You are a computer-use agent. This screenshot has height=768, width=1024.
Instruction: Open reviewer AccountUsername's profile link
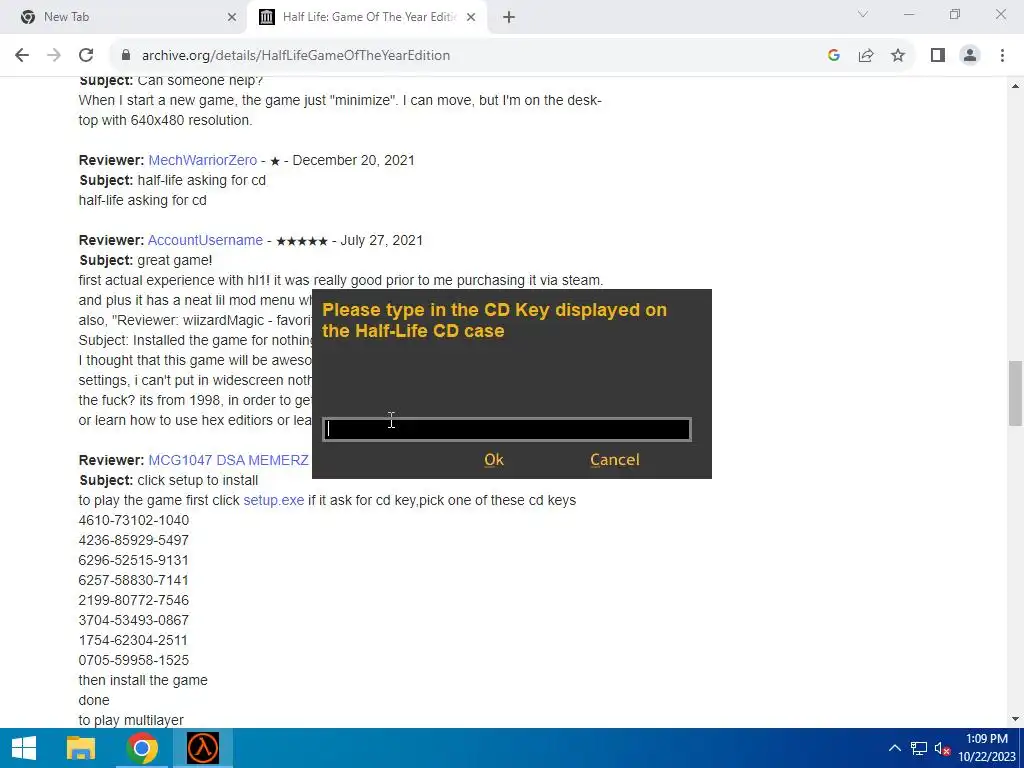pos(205,240)
